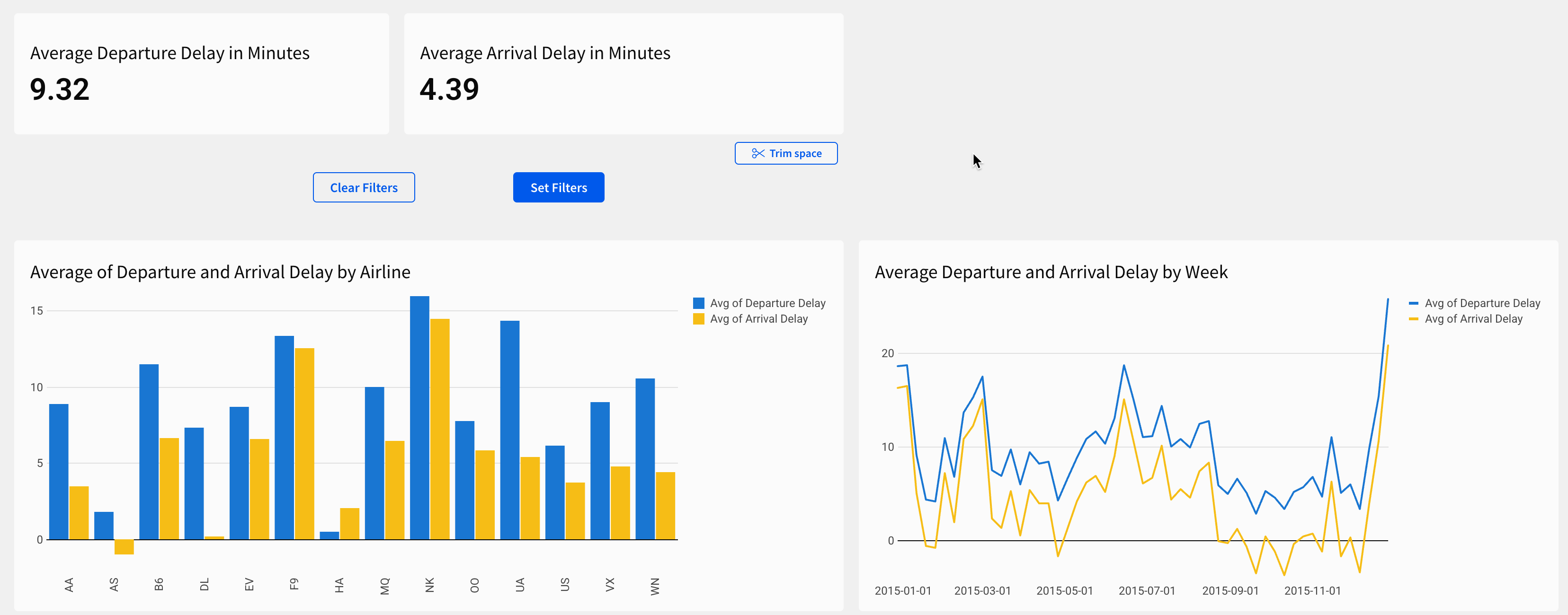Image resolution: width=1568 pixels, height=615 pixels.
Task: Click the F9 yellow arrival delay bar
Action: point(304,443)
